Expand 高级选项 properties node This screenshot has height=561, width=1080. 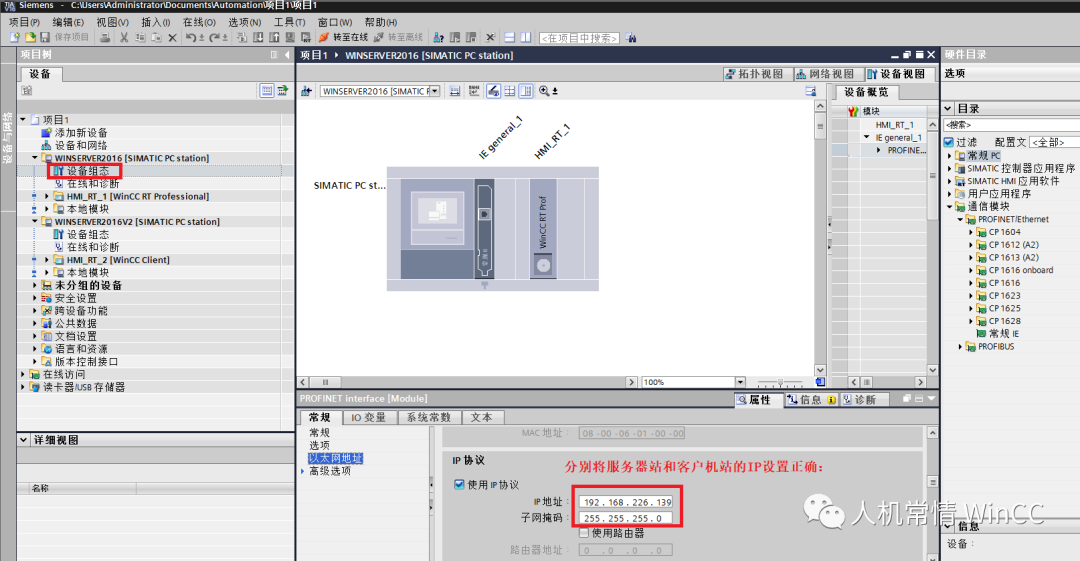click(x=303, y=471)
